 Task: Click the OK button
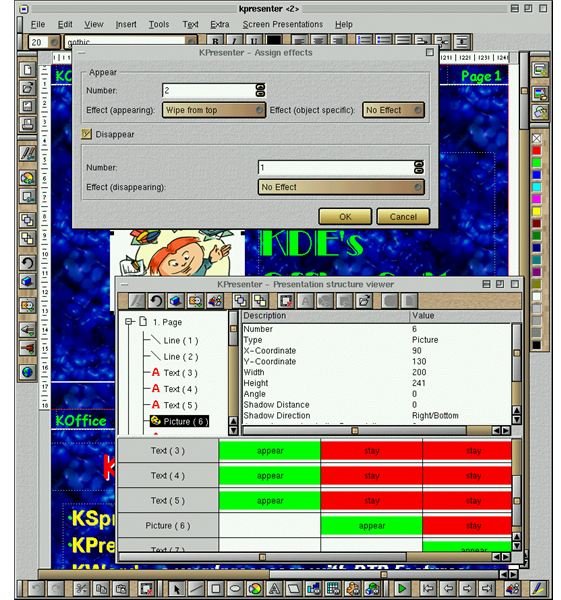pyautogui.click(x=345, y=217)
